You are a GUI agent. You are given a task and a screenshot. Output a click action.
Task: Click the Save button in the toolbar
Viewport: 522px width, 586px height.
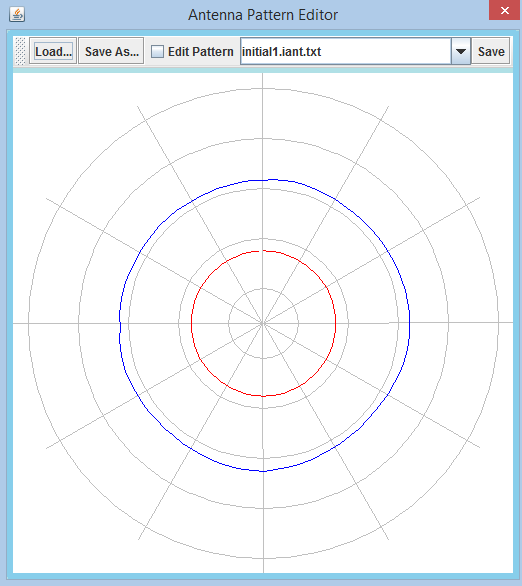tap(491, 51)
